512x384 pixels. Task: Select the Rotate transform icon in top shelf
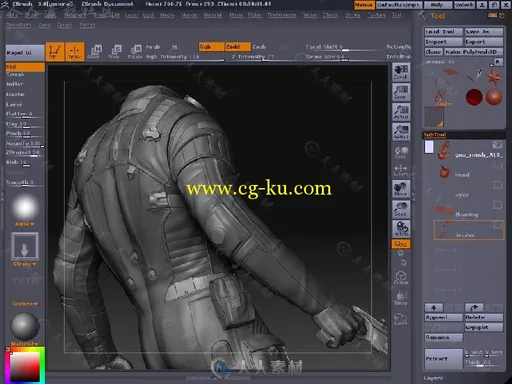point(135,52)
